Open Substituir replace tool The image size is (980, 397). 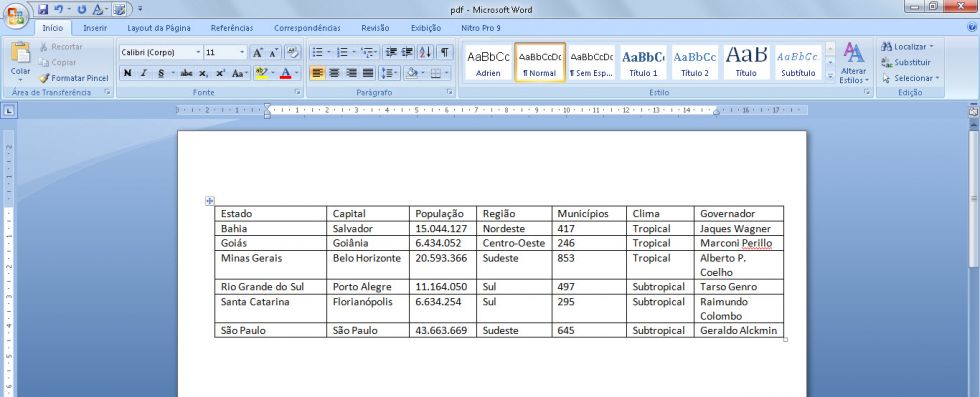click(906, 63)
